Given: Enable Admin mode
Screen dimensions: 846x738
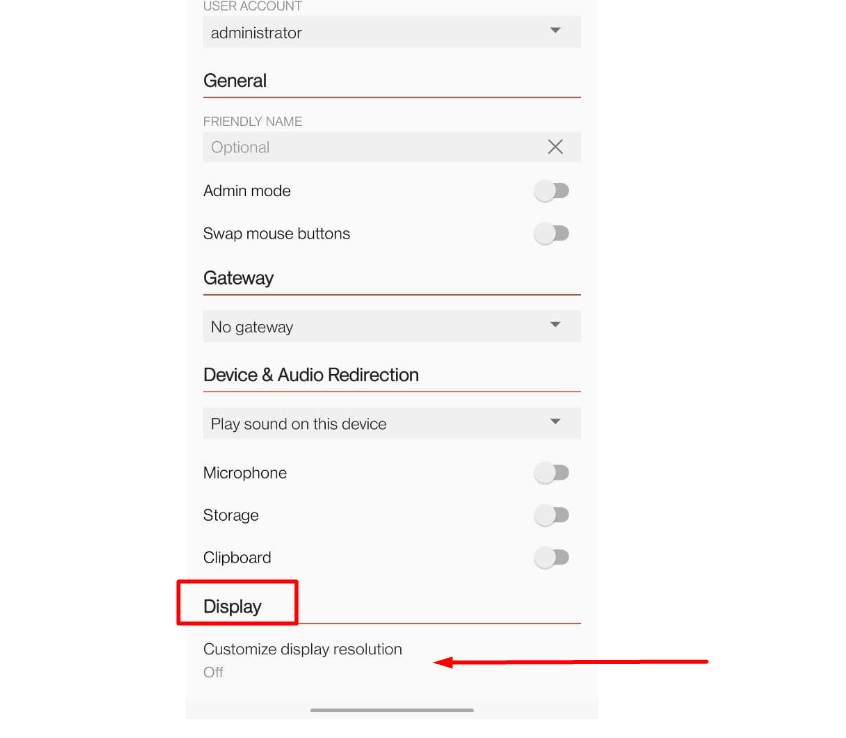Looking at the screenshot, I should pyautogui.click(x=551, y=190).
